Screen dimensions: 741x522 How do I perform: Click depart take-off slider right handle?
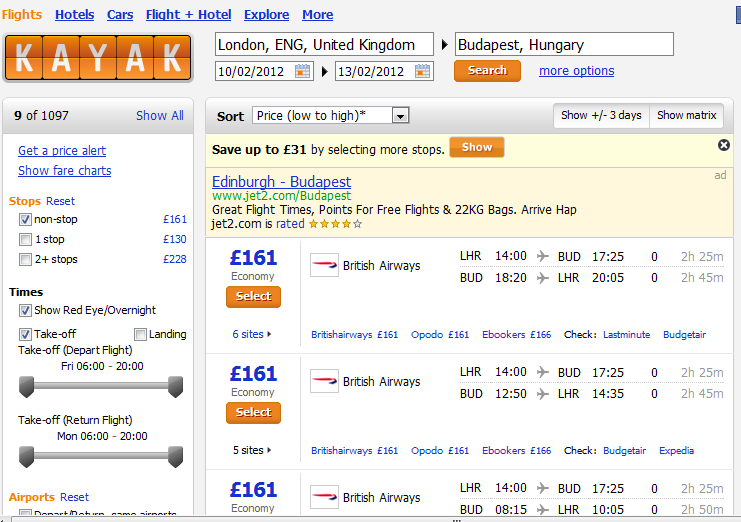coord(175,387)
